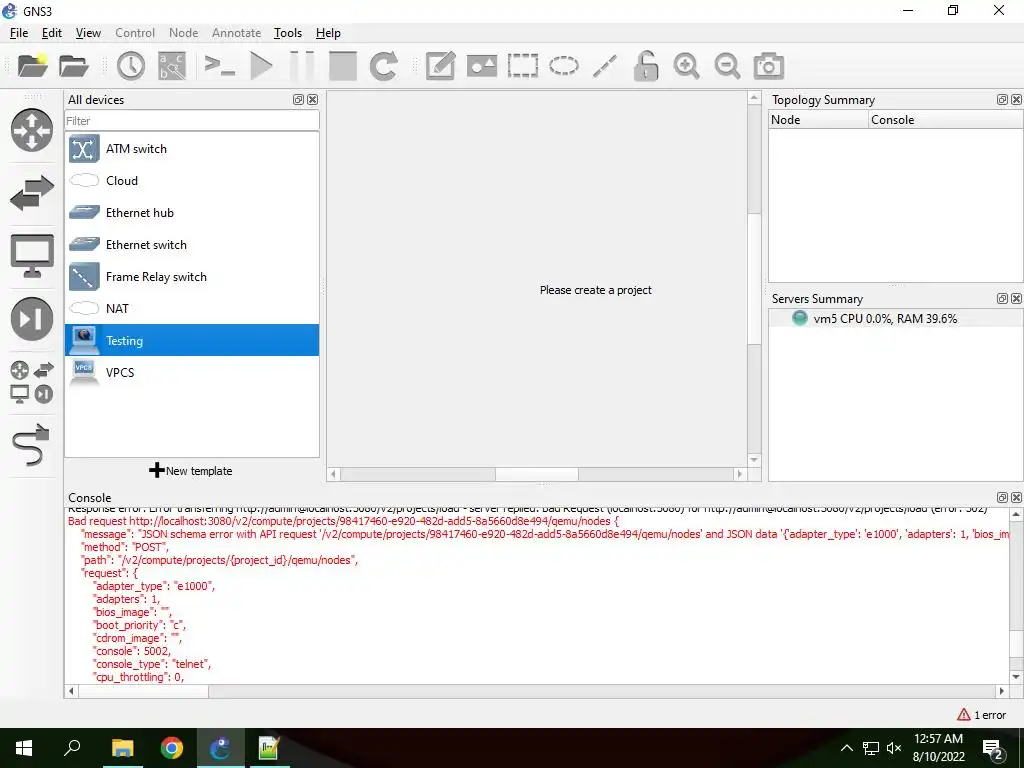Browse routers in the device sidebar
Image resolution: width=1024 pixels, height=768 pixels.
32,130
